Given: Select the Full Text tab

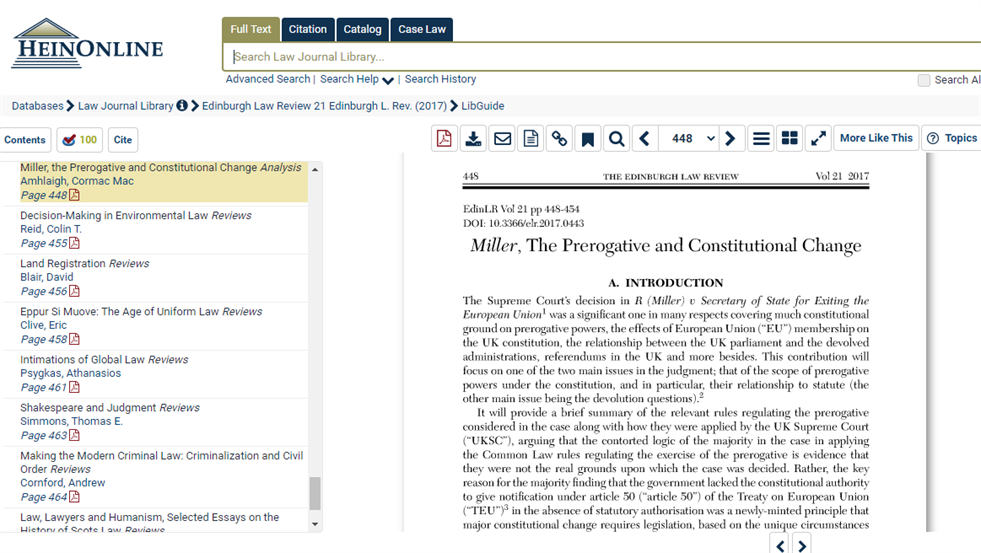Looking at the screenshot, I should pyautogui.click(x=250, y=29).
